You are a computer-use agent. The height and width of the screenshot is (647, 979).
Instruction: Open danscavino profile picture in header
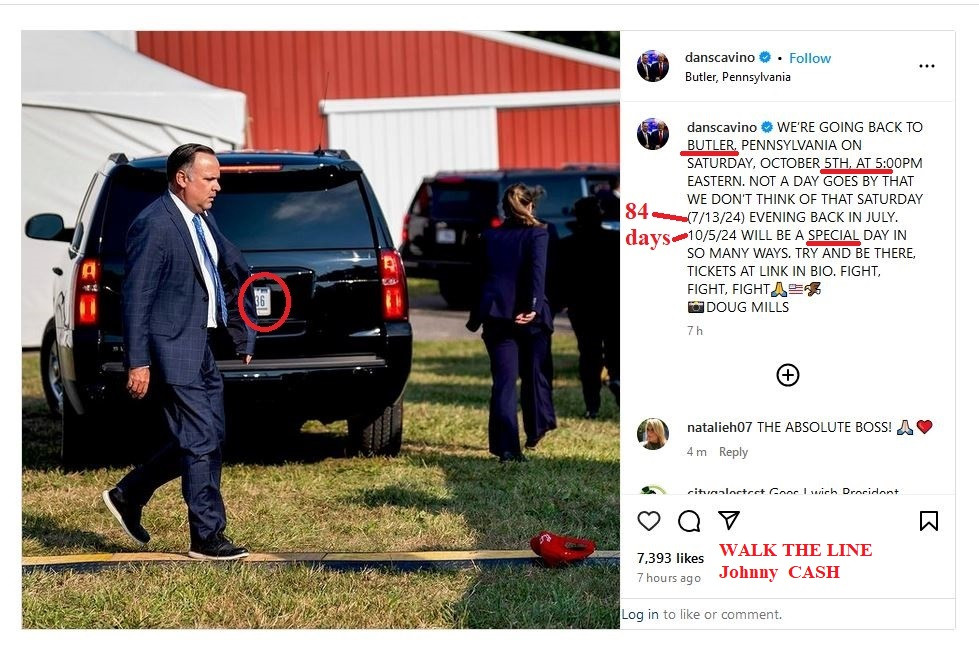pyautogui.click(x=653, y=66)
